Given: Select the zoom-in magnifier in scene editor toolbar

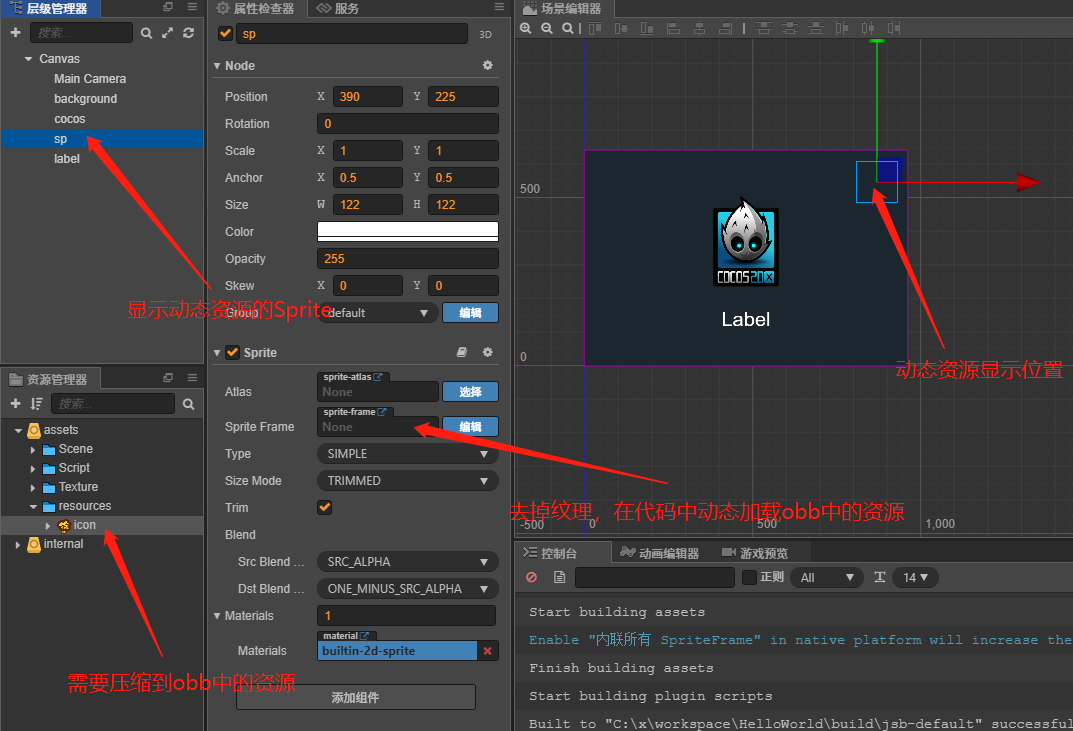Looking at the screenshot, I should (x=527, y=28).
